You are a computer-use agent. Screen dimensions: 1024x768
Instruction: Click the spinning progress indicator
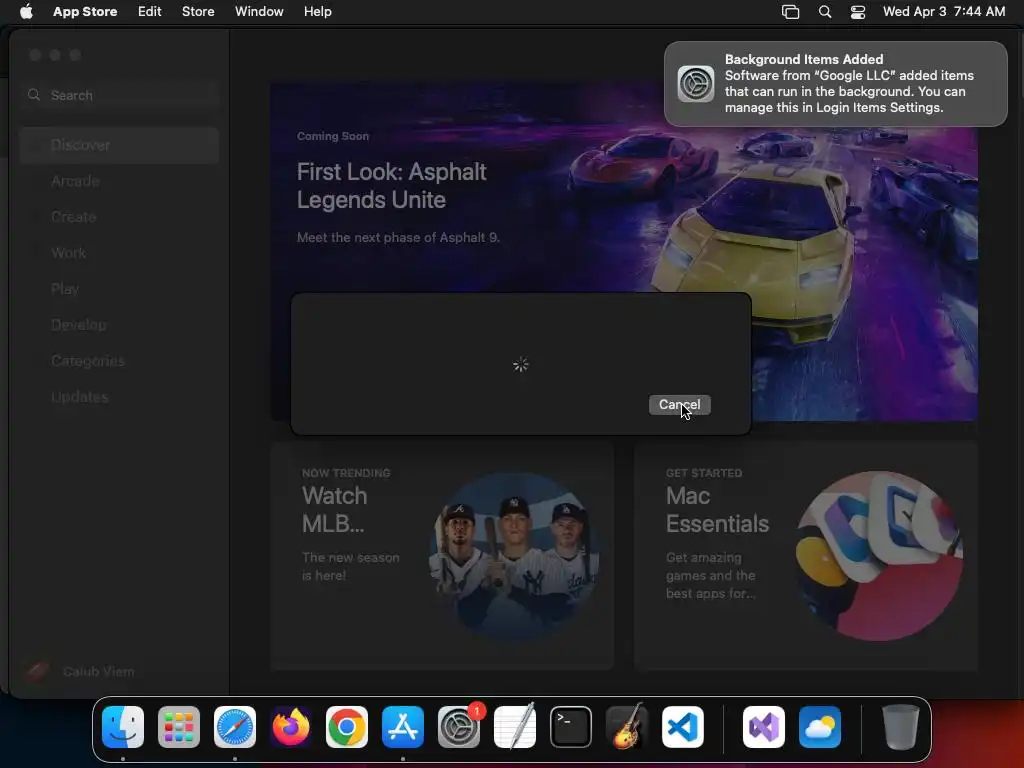(520, 364)
